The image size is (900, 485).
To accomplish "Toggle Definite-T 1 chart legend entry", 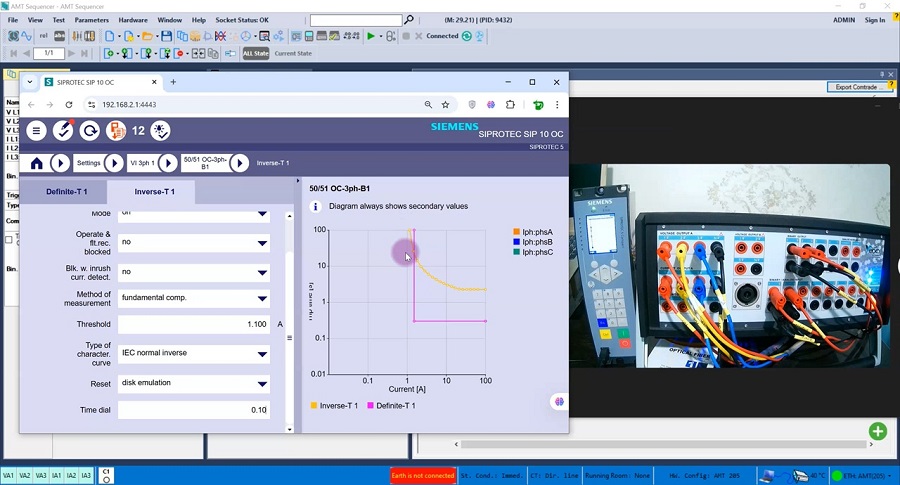I will [x=392, y=406].
